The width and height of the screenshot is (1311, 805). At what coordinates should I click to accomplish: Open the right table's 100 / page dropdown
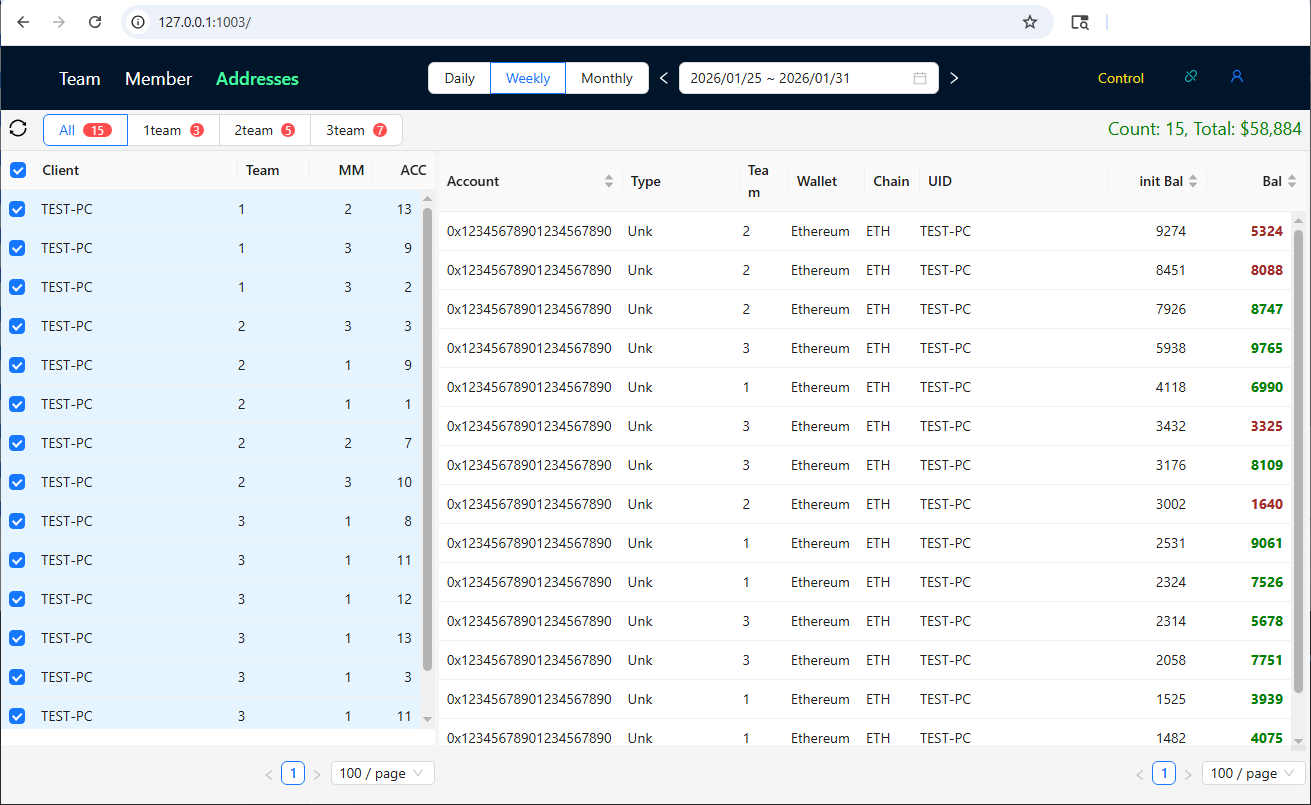[x=1252, y=773]
